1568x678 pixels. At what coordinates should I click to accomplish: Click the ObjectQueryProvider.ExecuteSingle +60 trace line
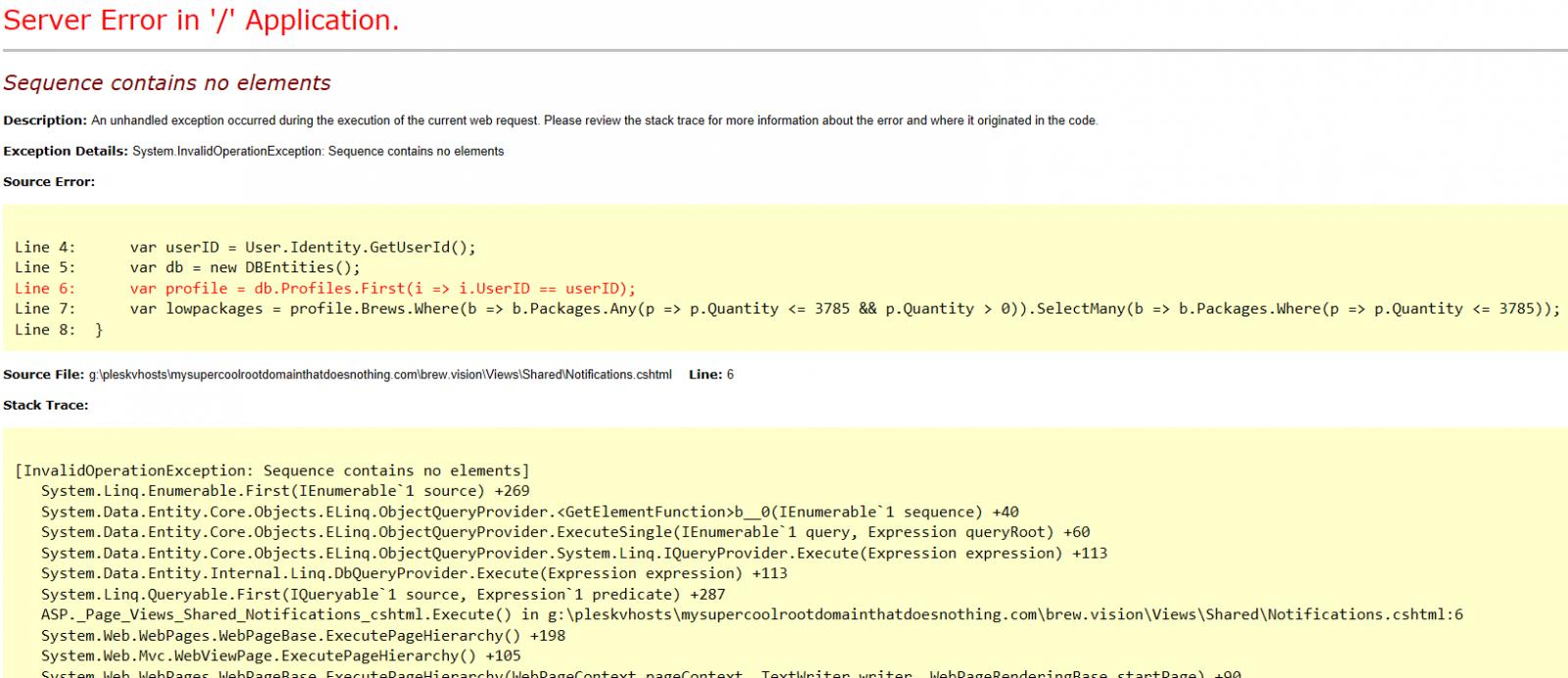point(565,532)
